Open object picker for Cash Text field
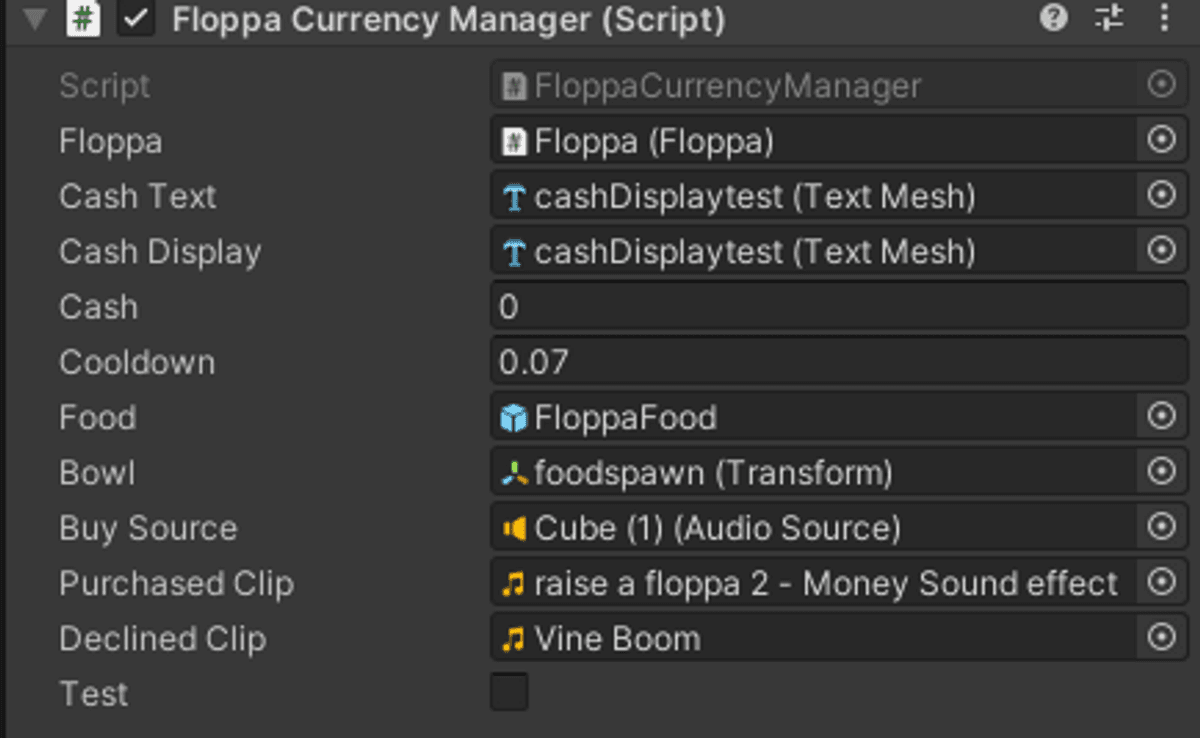Screen dimensions: 1200x738 coord(1161,196)
